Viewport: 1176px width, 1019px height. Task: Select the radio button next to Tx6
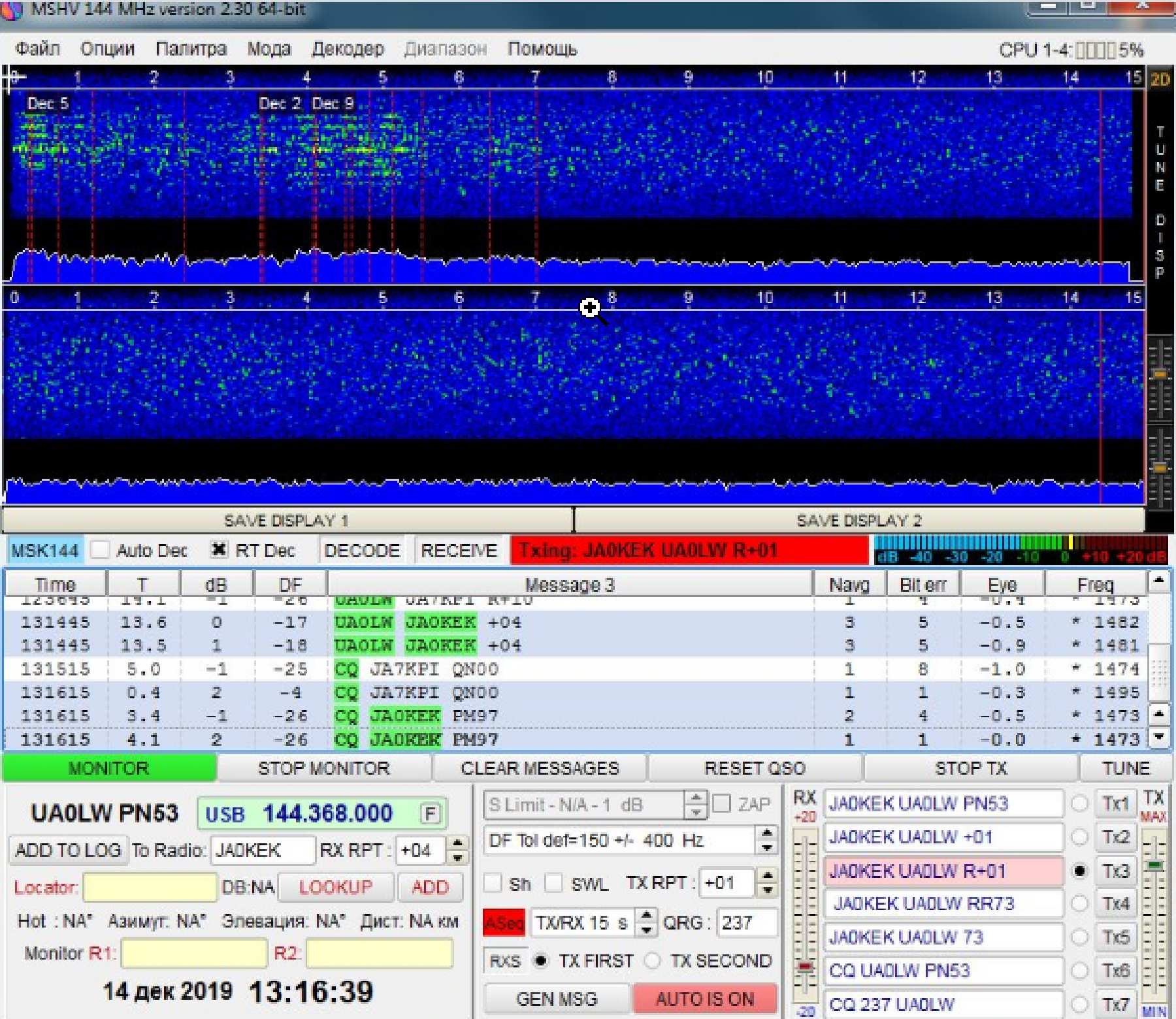[1080, 971]
